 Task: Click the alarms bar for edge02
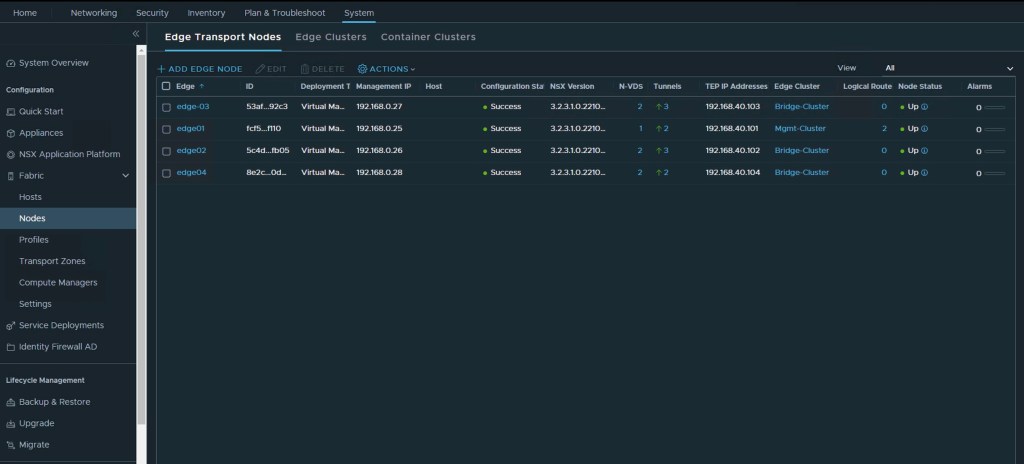994,151
